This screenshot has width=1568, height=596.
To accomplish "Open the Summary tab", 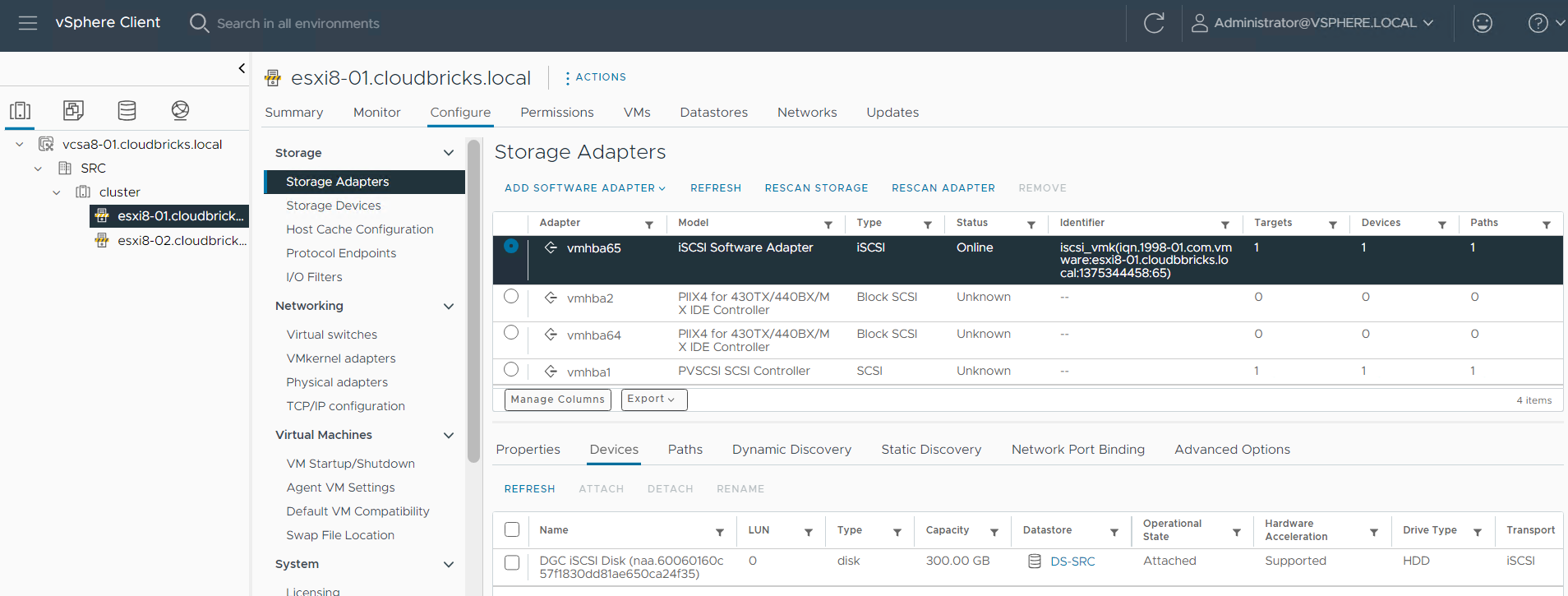I will click(x=293, y=113).
